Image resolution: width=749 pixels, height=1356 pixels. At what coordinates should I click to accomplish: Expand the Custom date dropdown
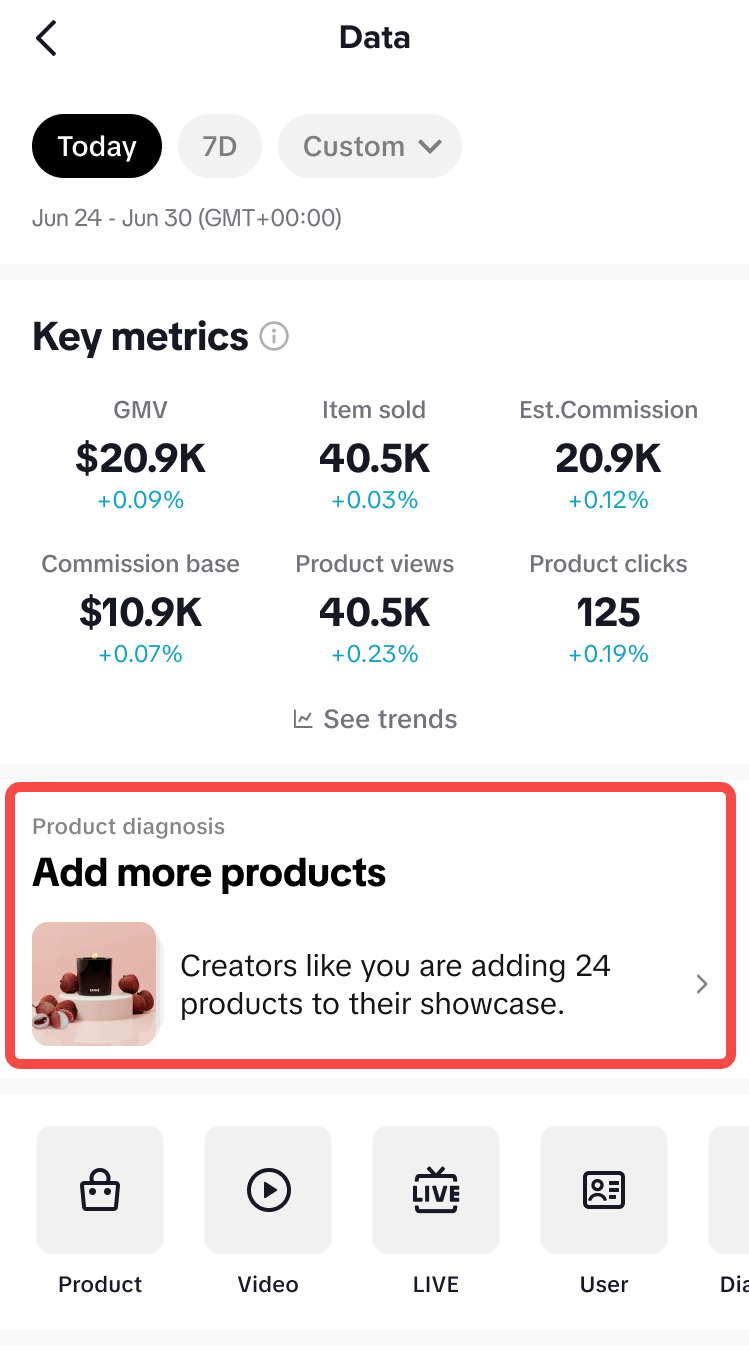(370, 146)
